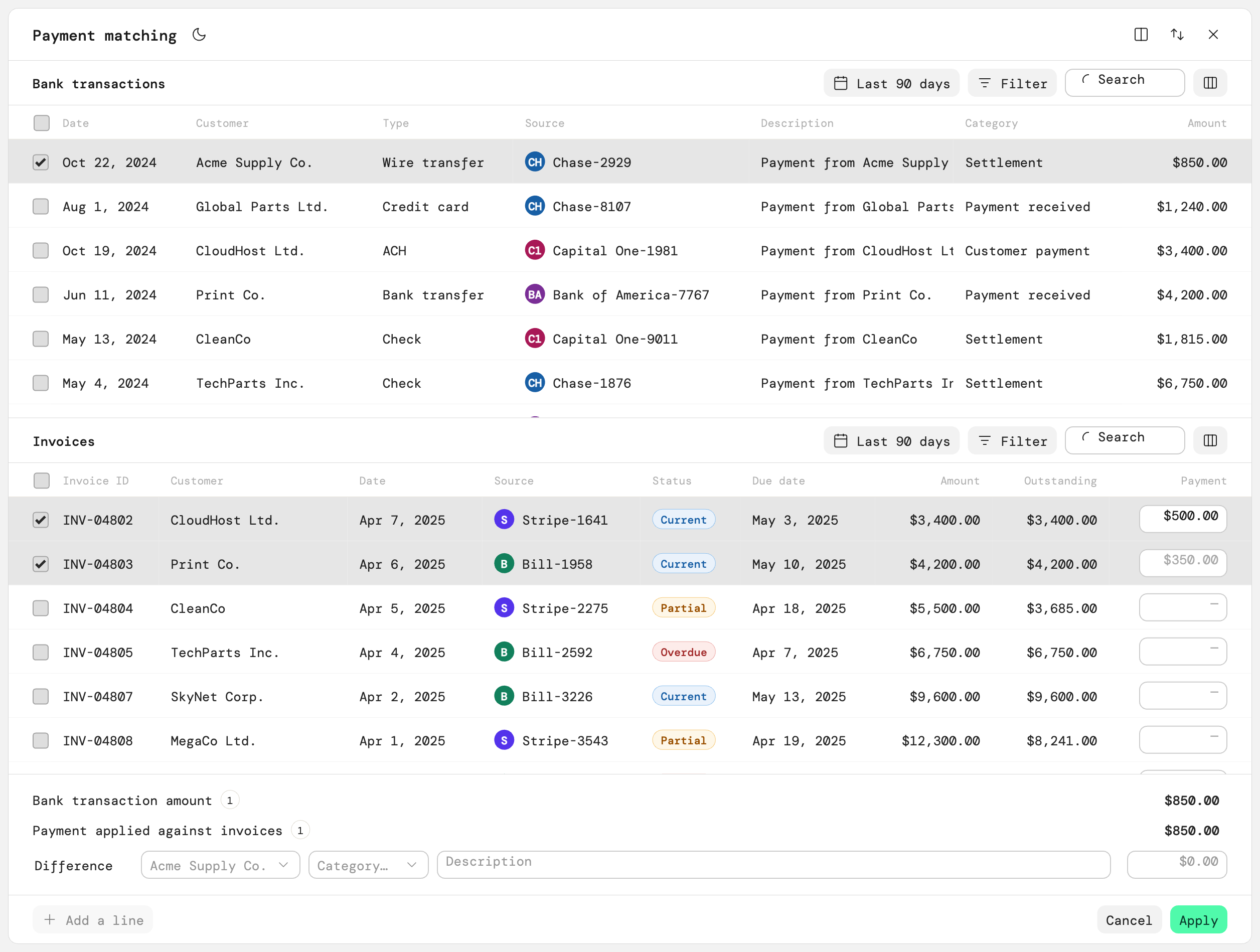Switch to split panel layout icon
Viewport: 1260px width, 952px height.
1141,35
